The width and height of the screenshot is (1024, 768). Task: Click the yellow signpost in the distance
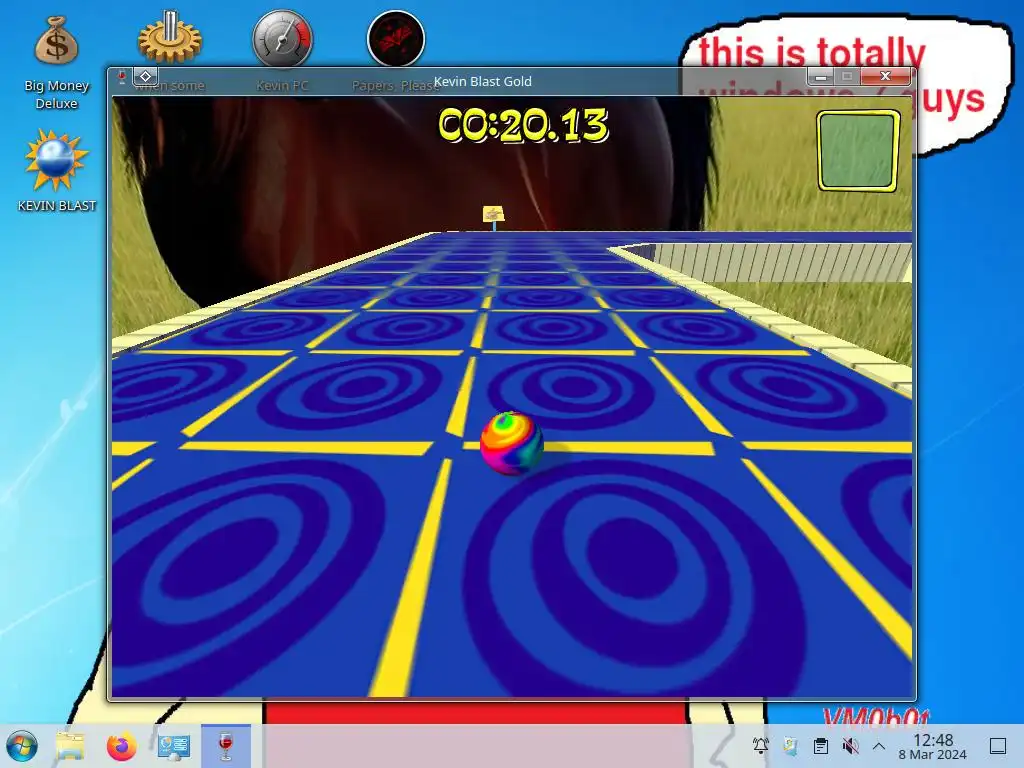[x=494, y=216]
